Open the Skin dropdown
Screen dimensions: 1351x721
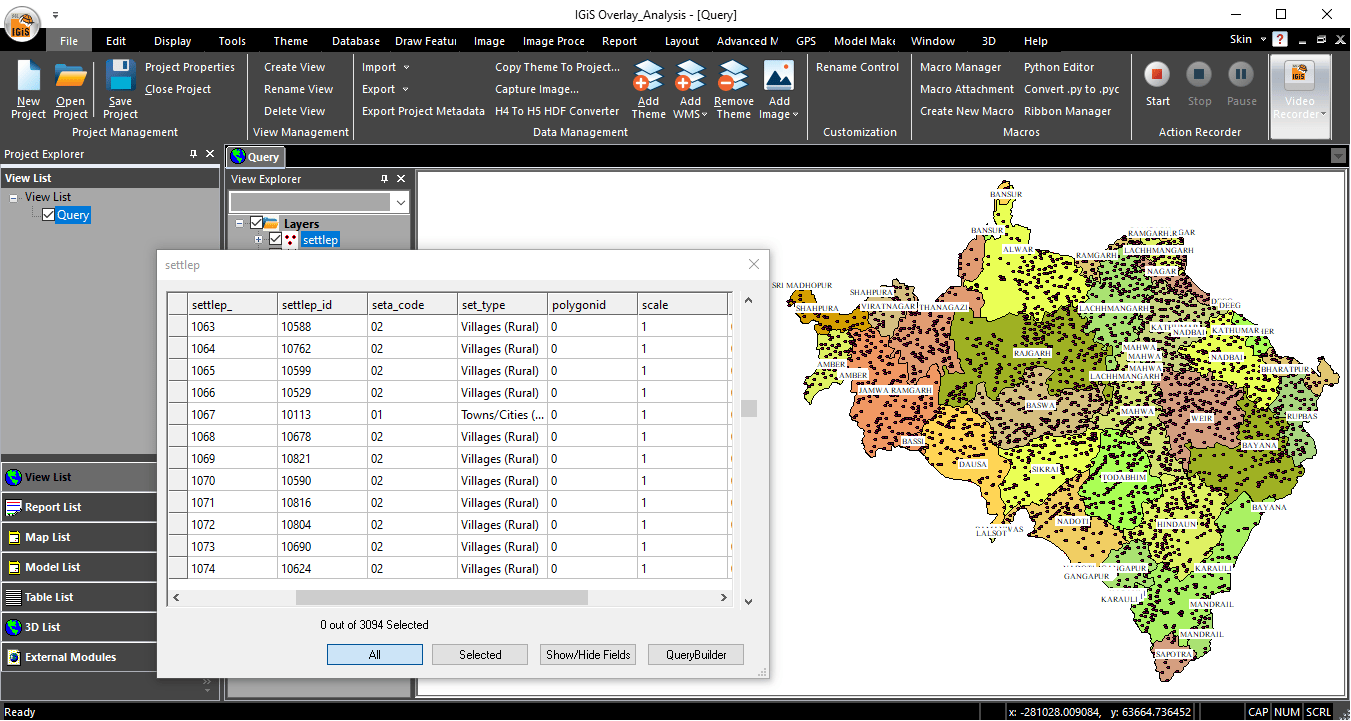[x=1246, y=39]
